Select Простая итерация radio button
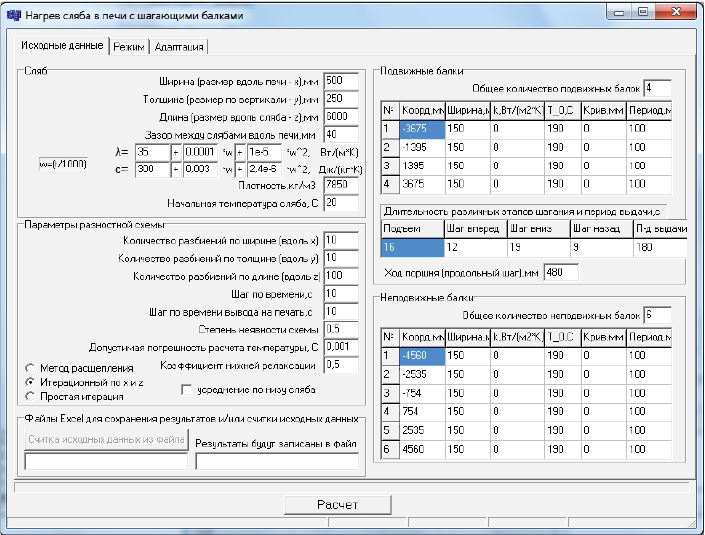705x535 pixels. (x=30, y=396)
